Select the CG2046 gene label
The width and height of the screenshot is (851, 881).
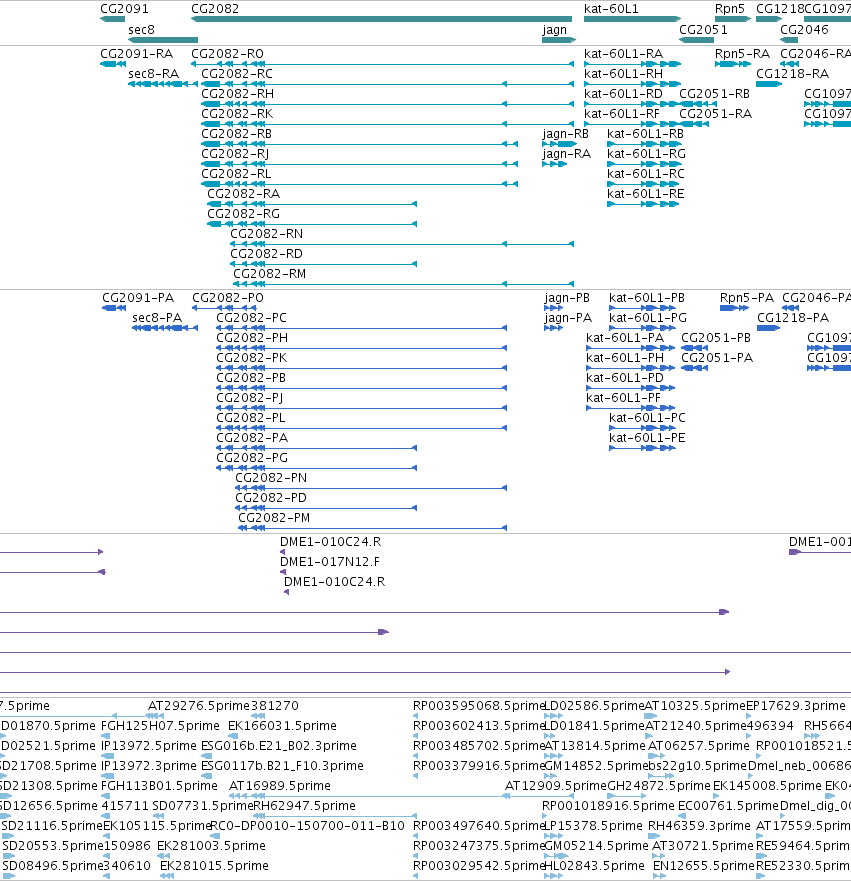804,30
